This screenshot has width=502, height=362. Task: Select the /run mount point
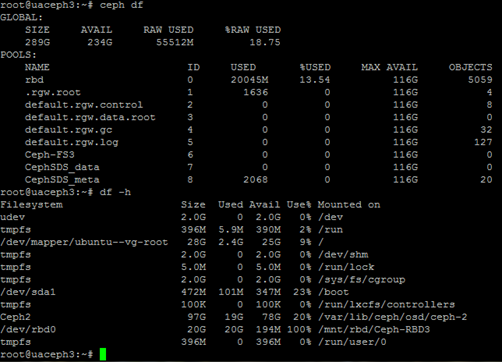tap(330, 230)
